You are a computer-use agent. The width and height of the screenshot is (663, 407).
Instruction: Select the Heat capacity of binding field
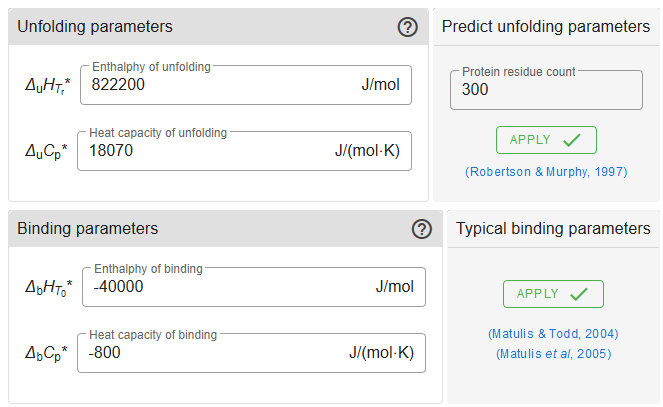(210, 353)
